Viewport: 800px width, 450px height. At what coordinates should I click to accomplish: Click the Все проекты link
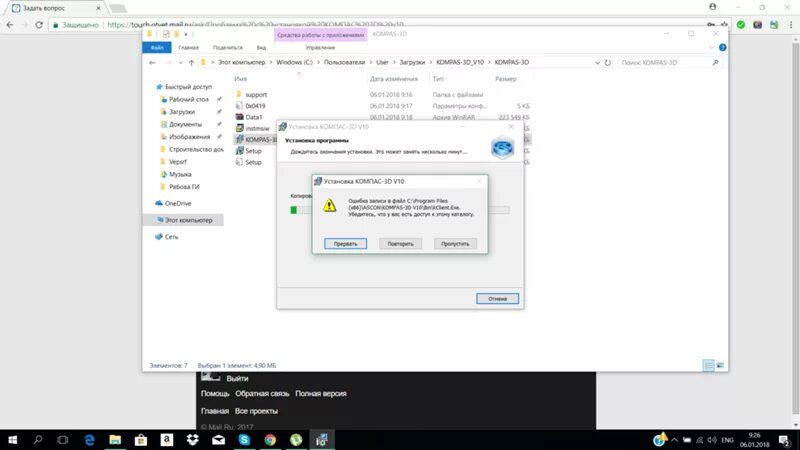[256, 411]
